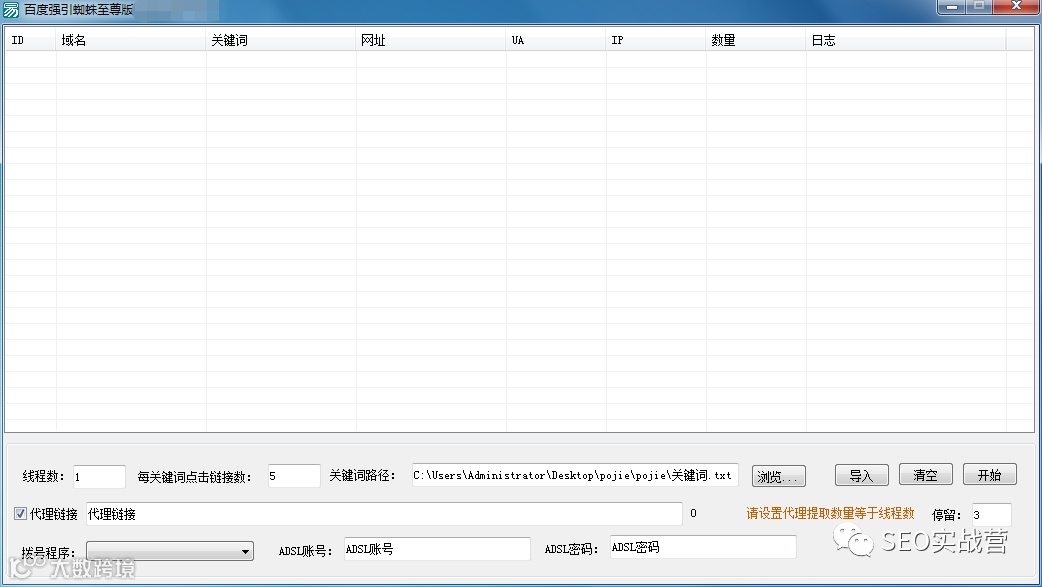Click the orange 请设置代理提取数量等于线程数 notice
The image size is (1042, 587).
coord(830,513)
